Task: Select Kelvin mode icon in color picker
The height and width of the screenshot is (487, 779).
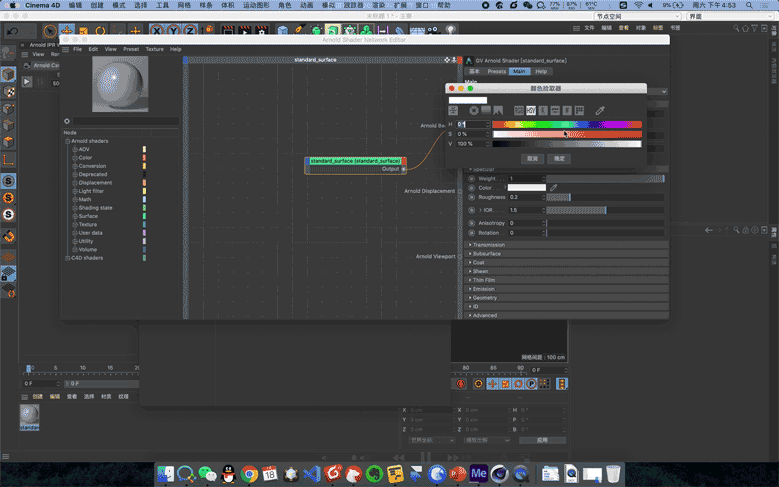Action: point(543,110)
